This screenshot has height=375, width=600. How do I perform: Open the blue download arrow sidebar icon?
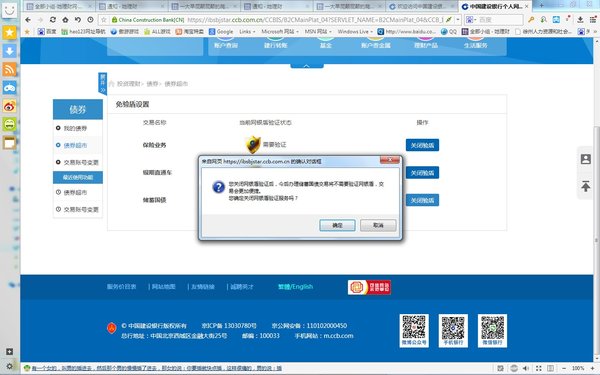(10, 51)
